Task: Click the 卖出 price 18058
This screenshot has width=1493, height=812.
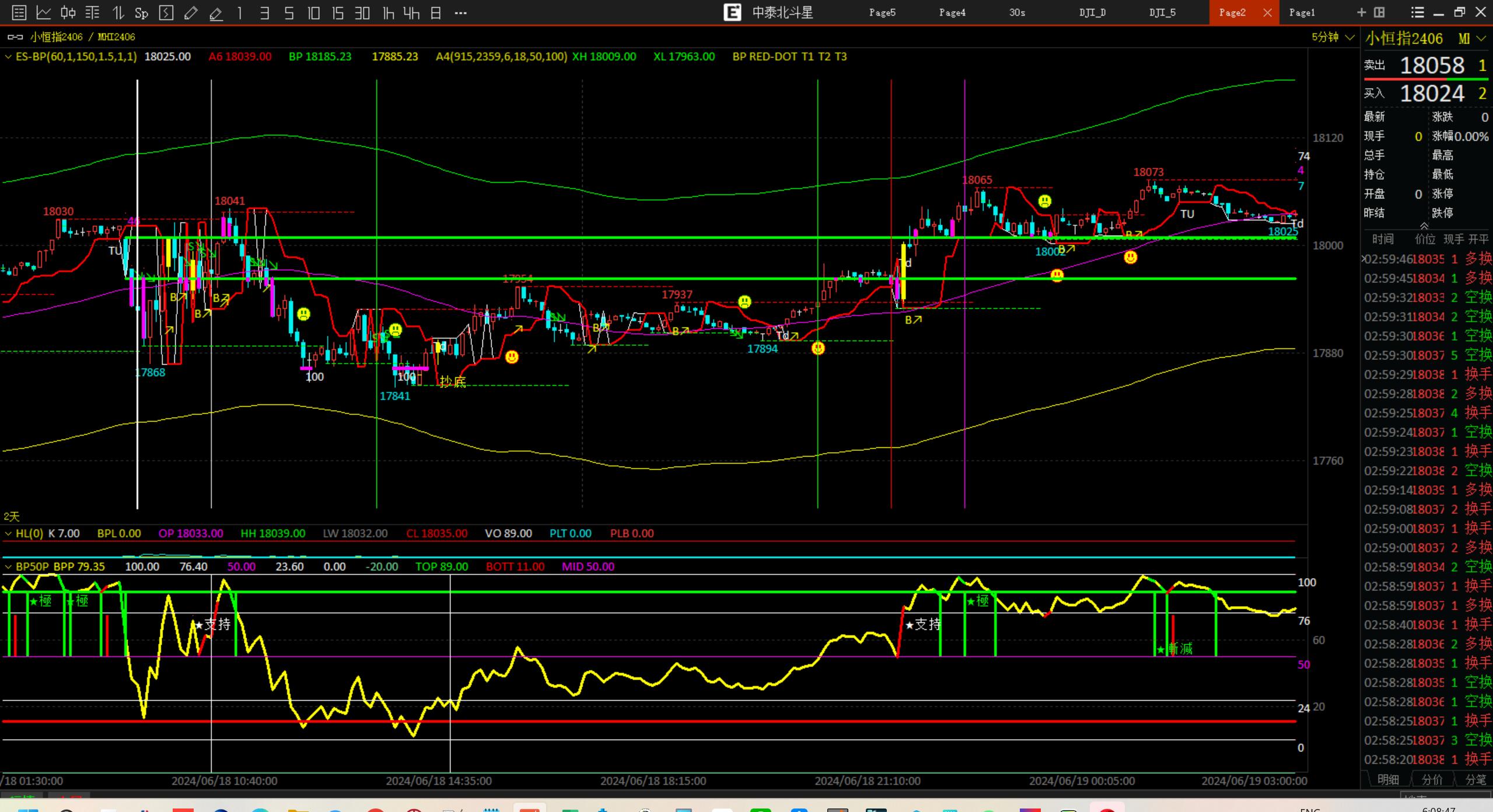Action: point(1432,65)
